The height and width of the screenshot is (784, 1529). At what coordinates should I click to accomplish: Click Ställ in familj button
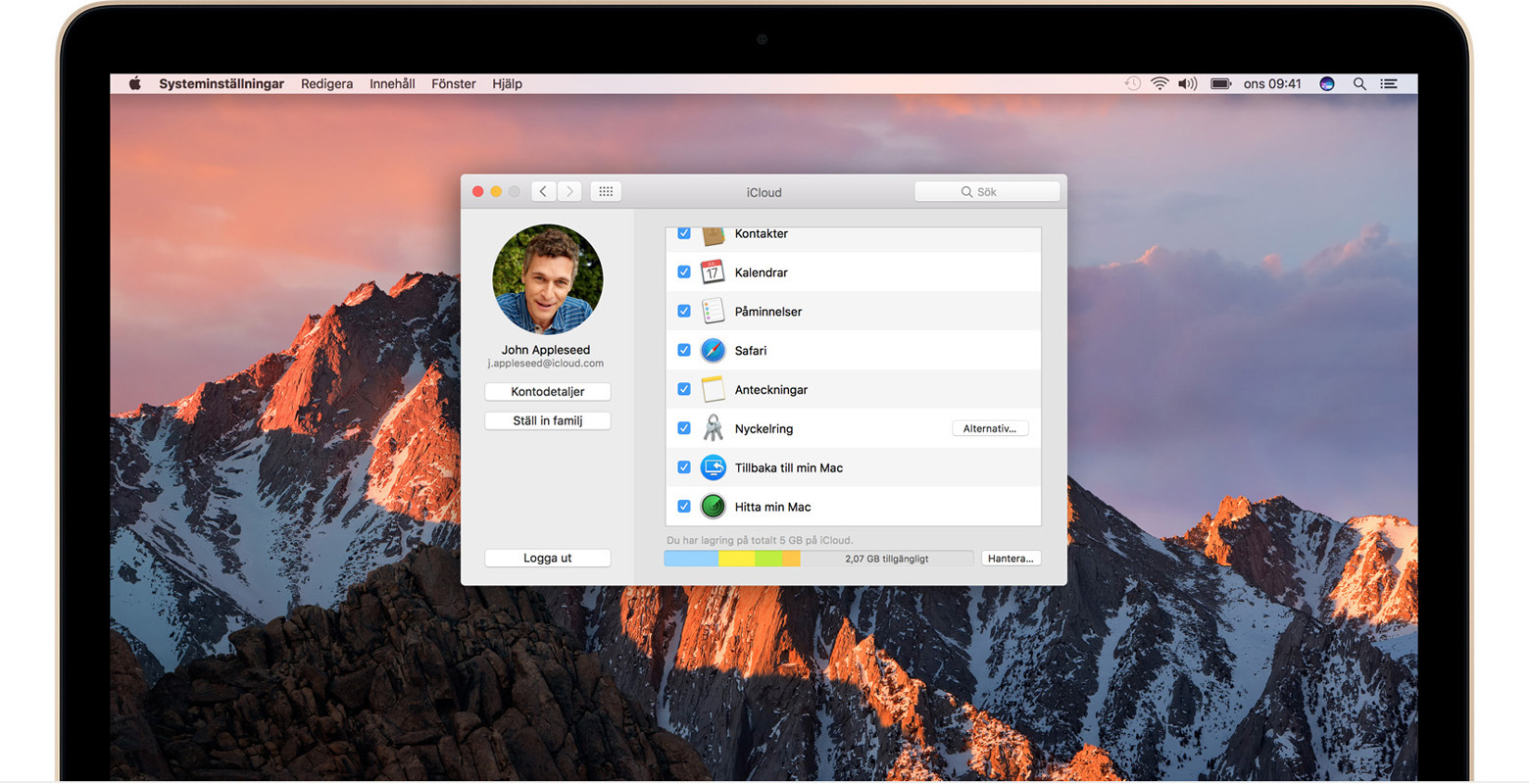(548, 420)
